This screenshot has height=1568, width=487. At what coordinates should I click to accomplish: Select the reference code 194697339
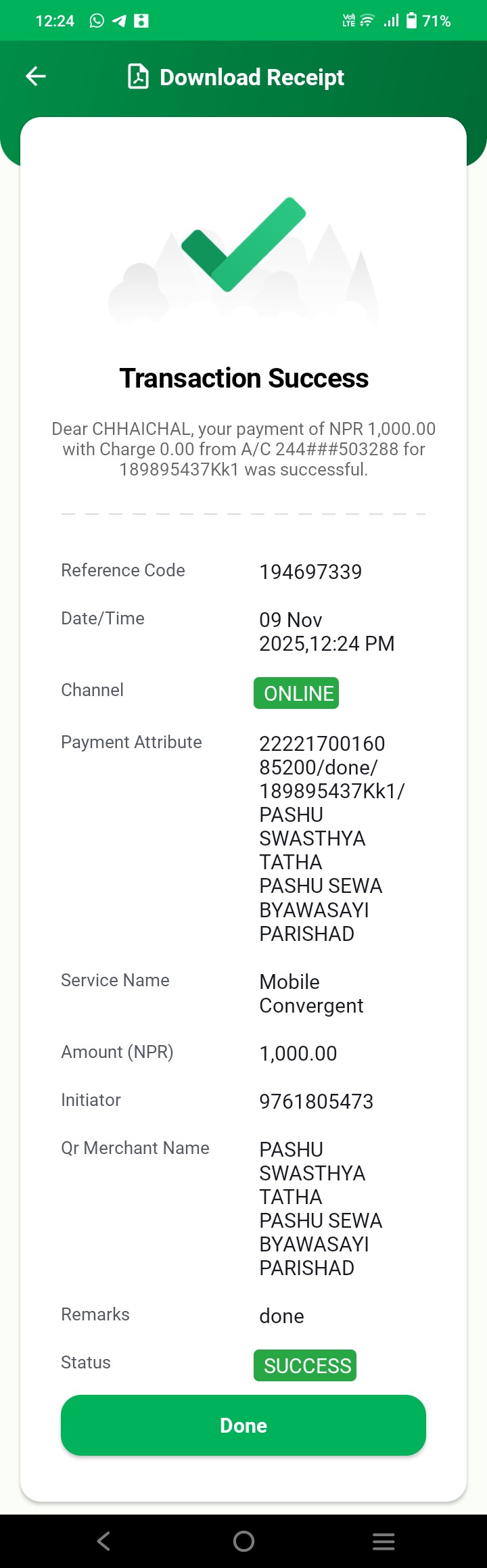[x=310, y=572]
